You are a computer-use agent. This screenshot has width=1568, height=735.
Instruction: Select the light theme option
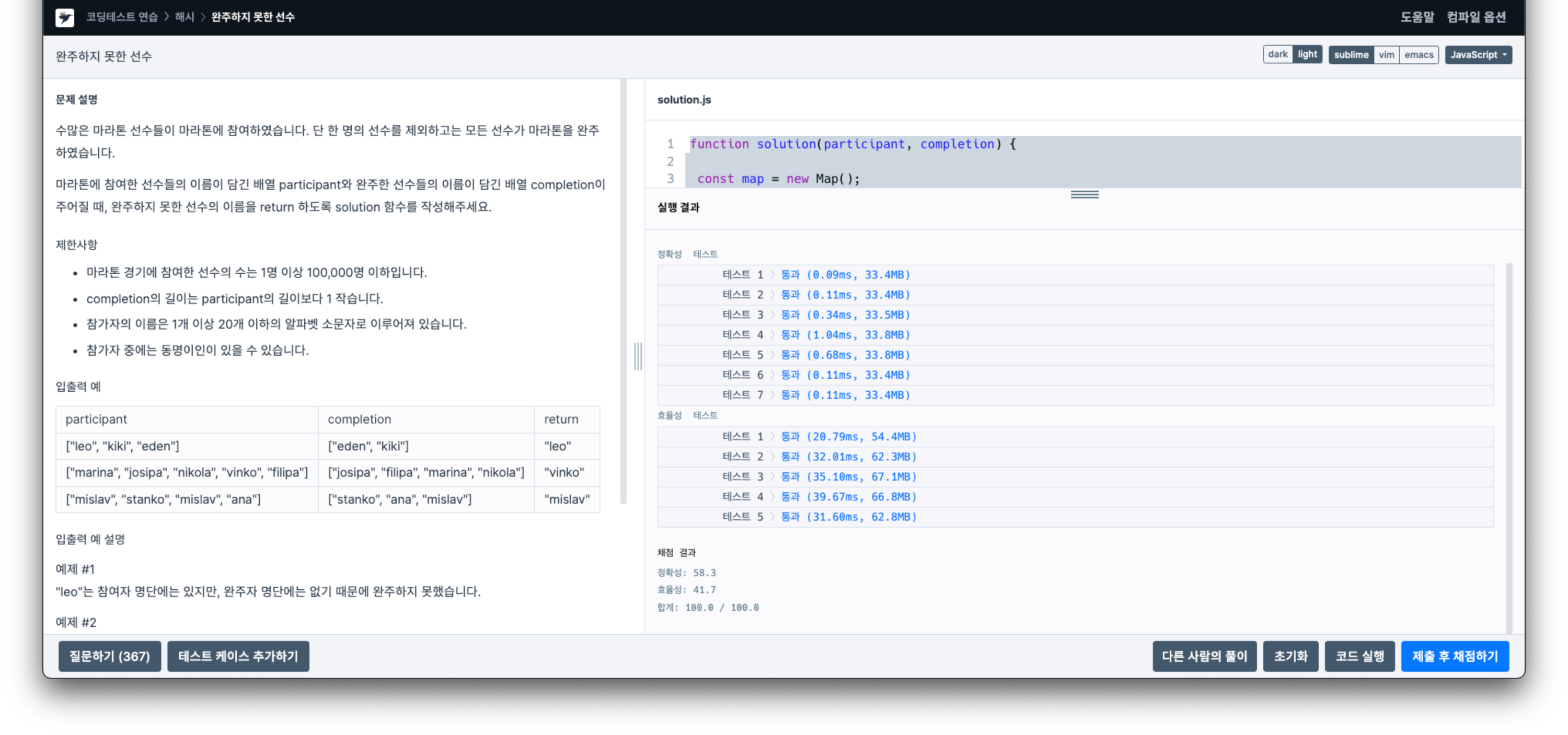(x=1307, y=54)
